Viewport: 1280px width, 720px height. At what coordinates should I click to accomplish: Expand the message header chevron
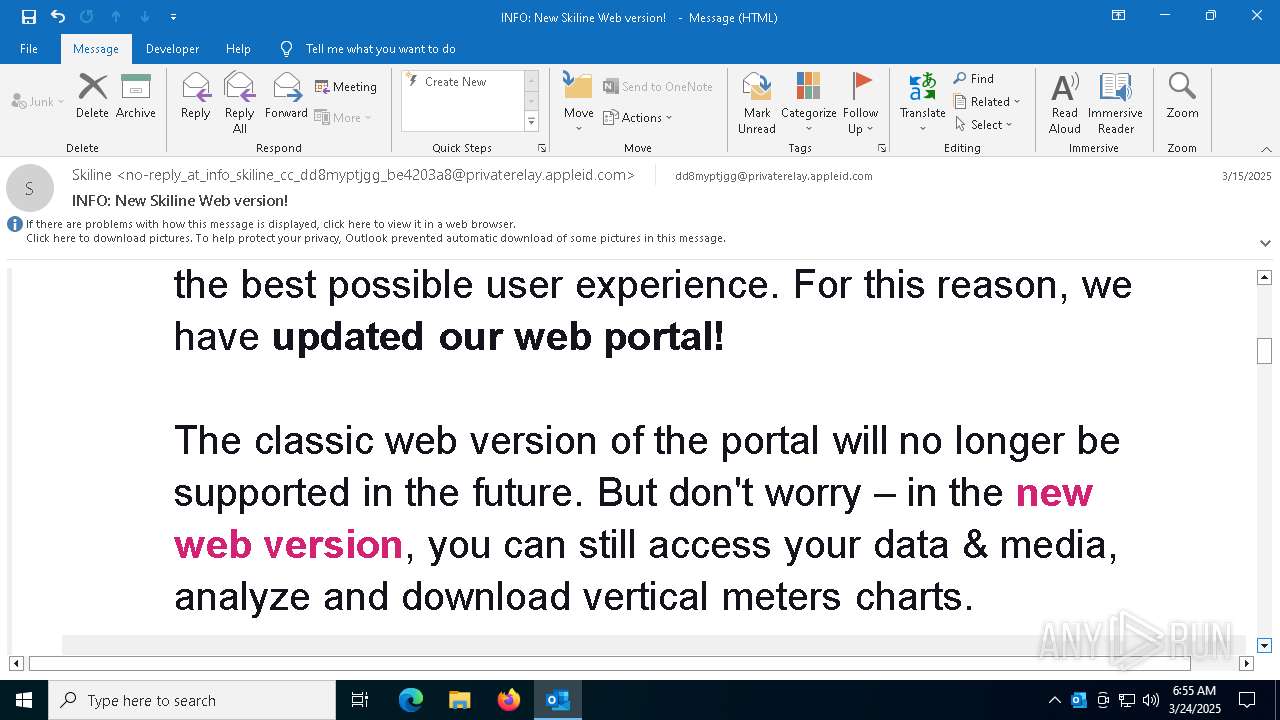pos(1265,243)
